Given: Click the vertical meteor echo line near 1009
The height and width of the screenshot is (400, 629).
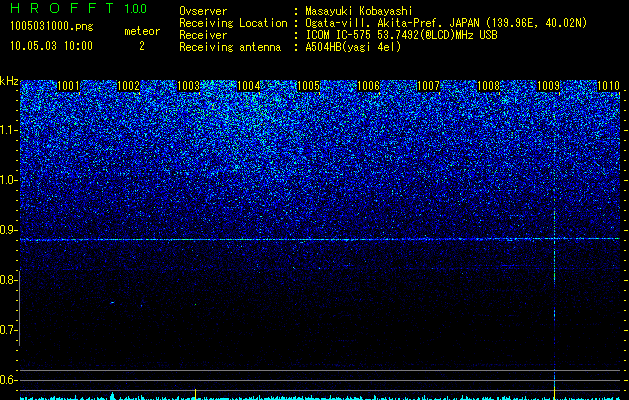Looking at the screenshot, I should coord(554,245).
